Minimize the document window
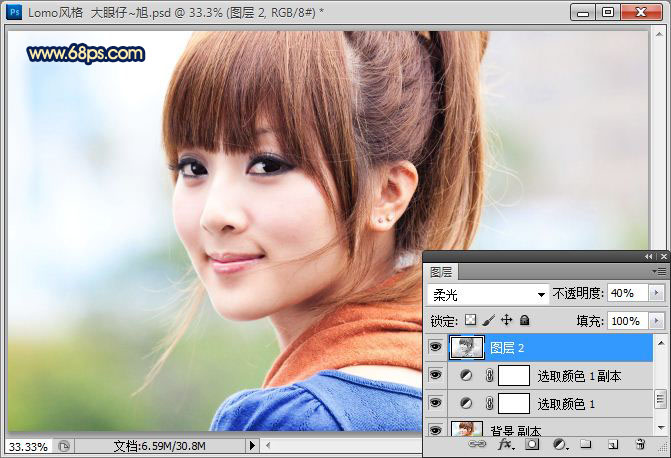The image size is (671, 458). click(x=583, y=12)
